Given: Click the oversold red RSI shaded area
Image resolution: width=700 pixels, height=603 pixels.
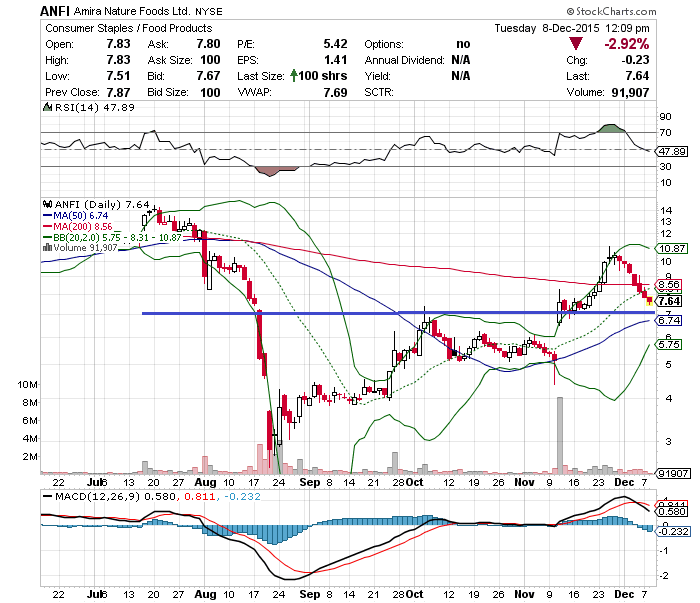Looking at the screenshot, I should pos(276,171).
